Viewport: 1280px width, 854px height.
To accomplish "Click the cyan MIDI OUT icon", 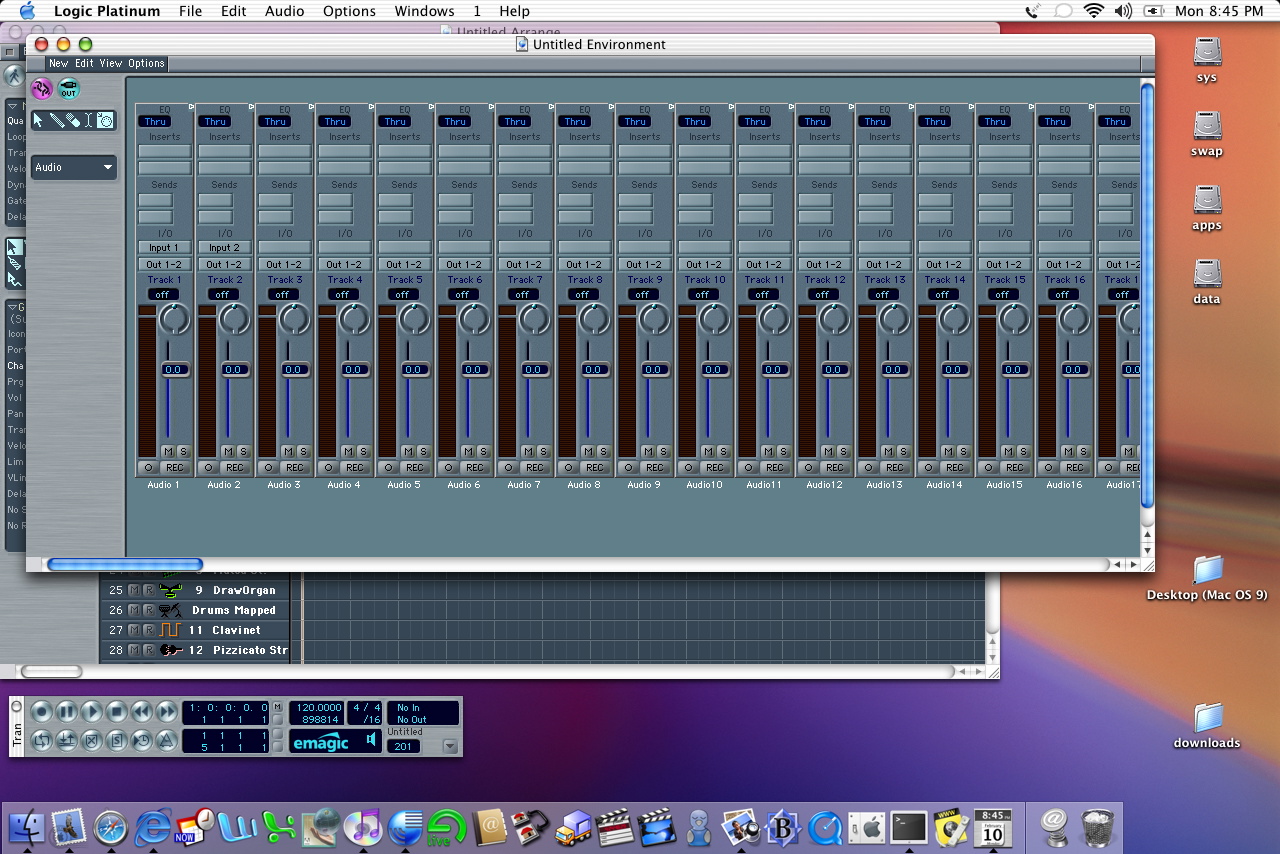I will point(68,90).
